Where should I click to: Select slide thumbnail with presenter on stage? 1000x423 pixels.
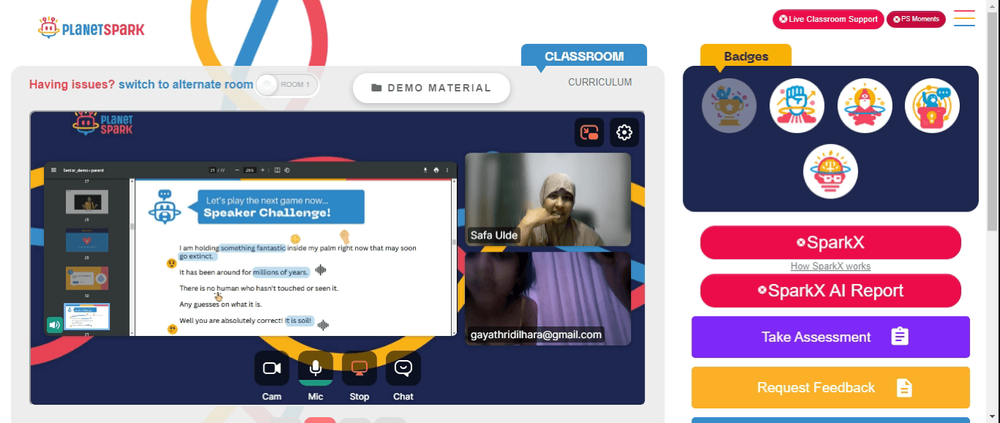pos(87,202)
